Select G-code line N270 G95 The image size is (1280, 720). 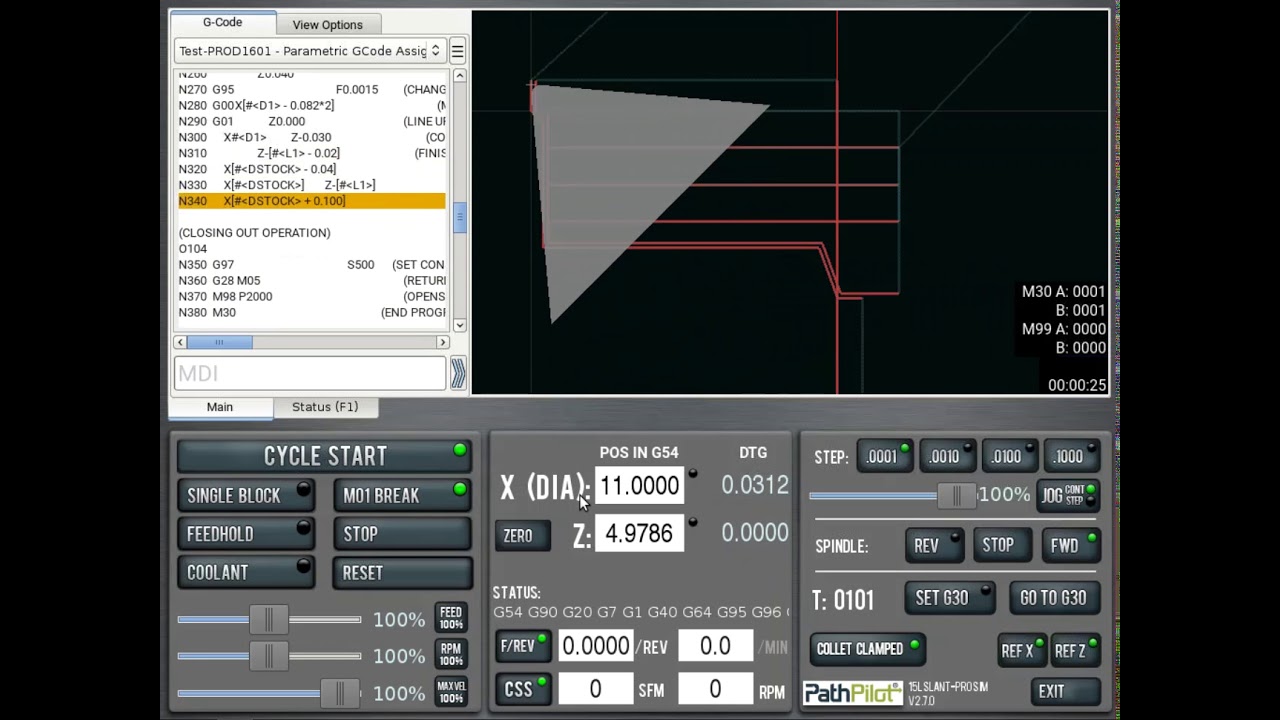tap(311, 89)
